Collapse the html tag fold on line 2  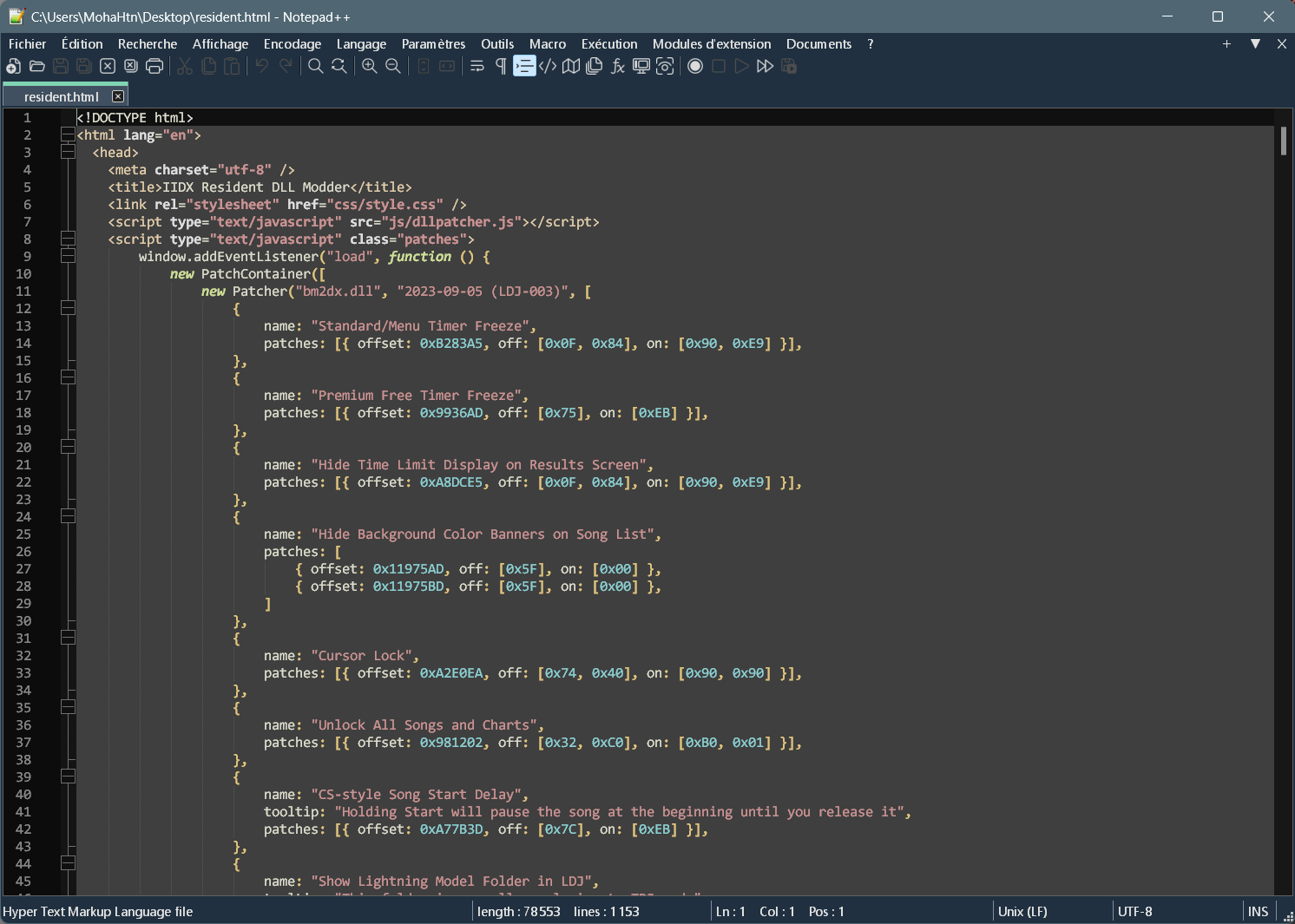(68, 134)
